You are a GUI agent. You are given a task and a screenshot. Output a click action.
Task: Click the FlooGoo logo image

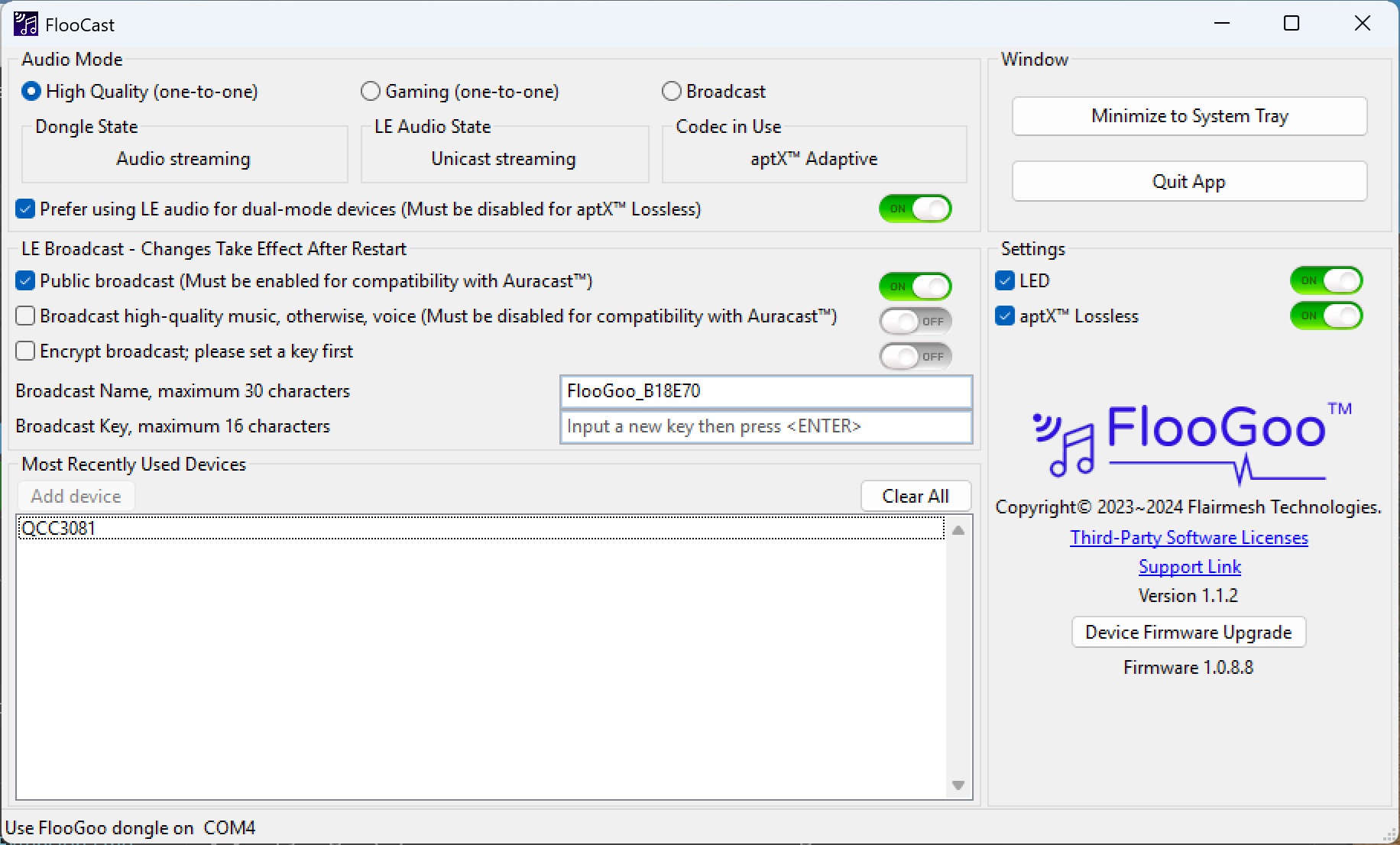point(1189,442)
